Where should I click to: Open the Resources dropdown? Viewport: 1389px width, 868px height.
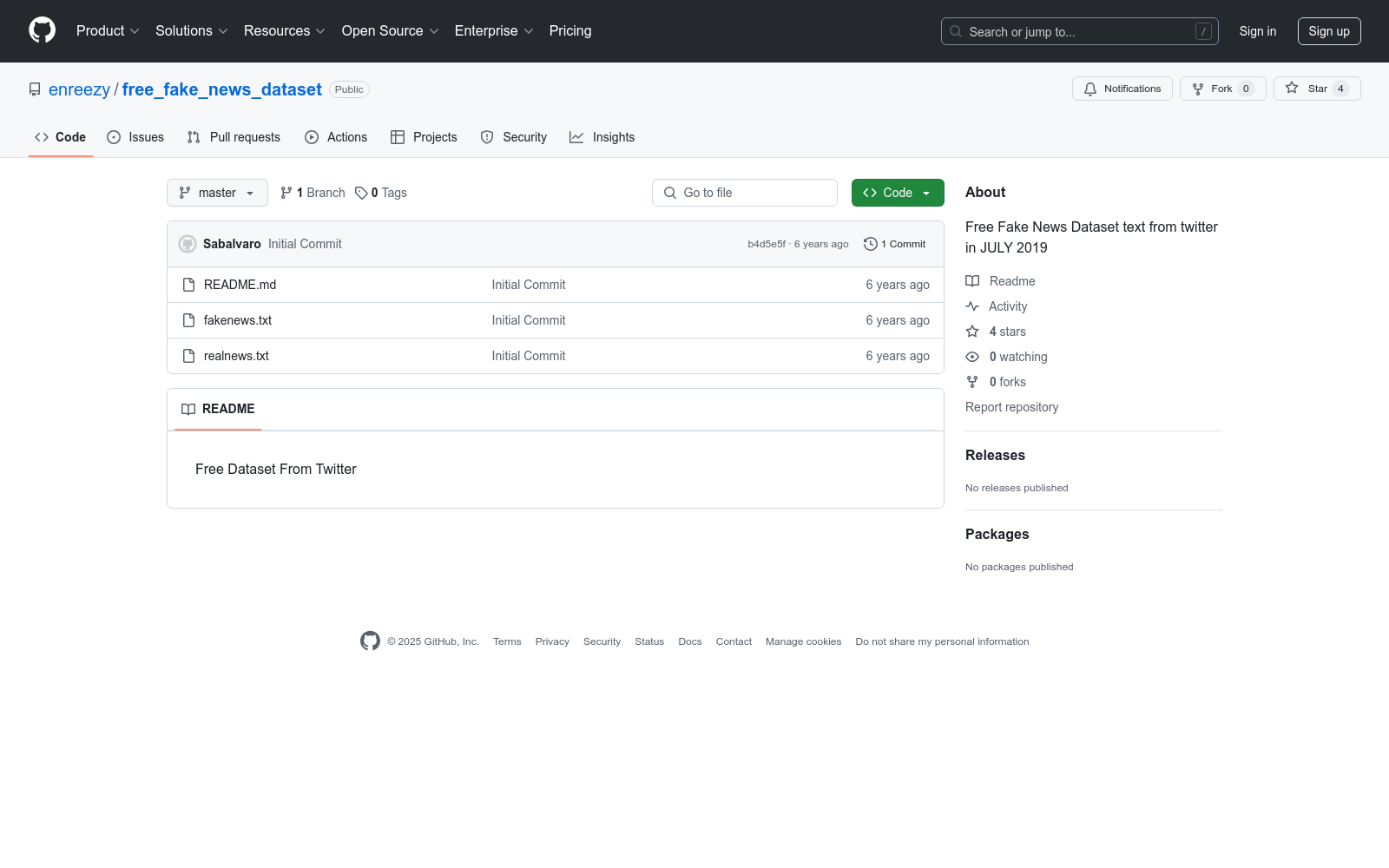pyautogui.click(x=285, y=31)
